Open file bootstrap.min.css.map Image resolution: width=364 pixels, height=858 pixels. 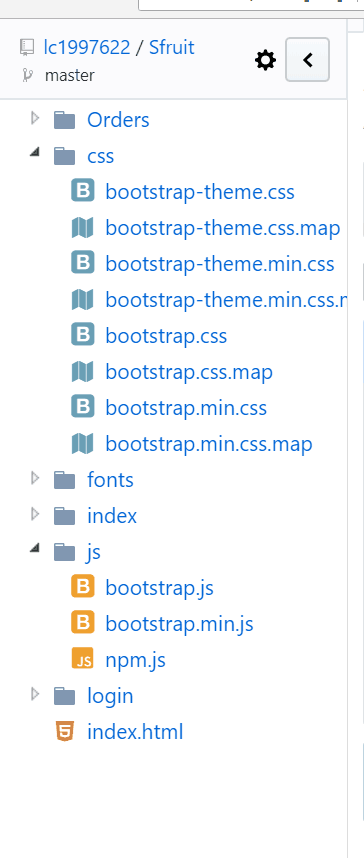(209, 444)
